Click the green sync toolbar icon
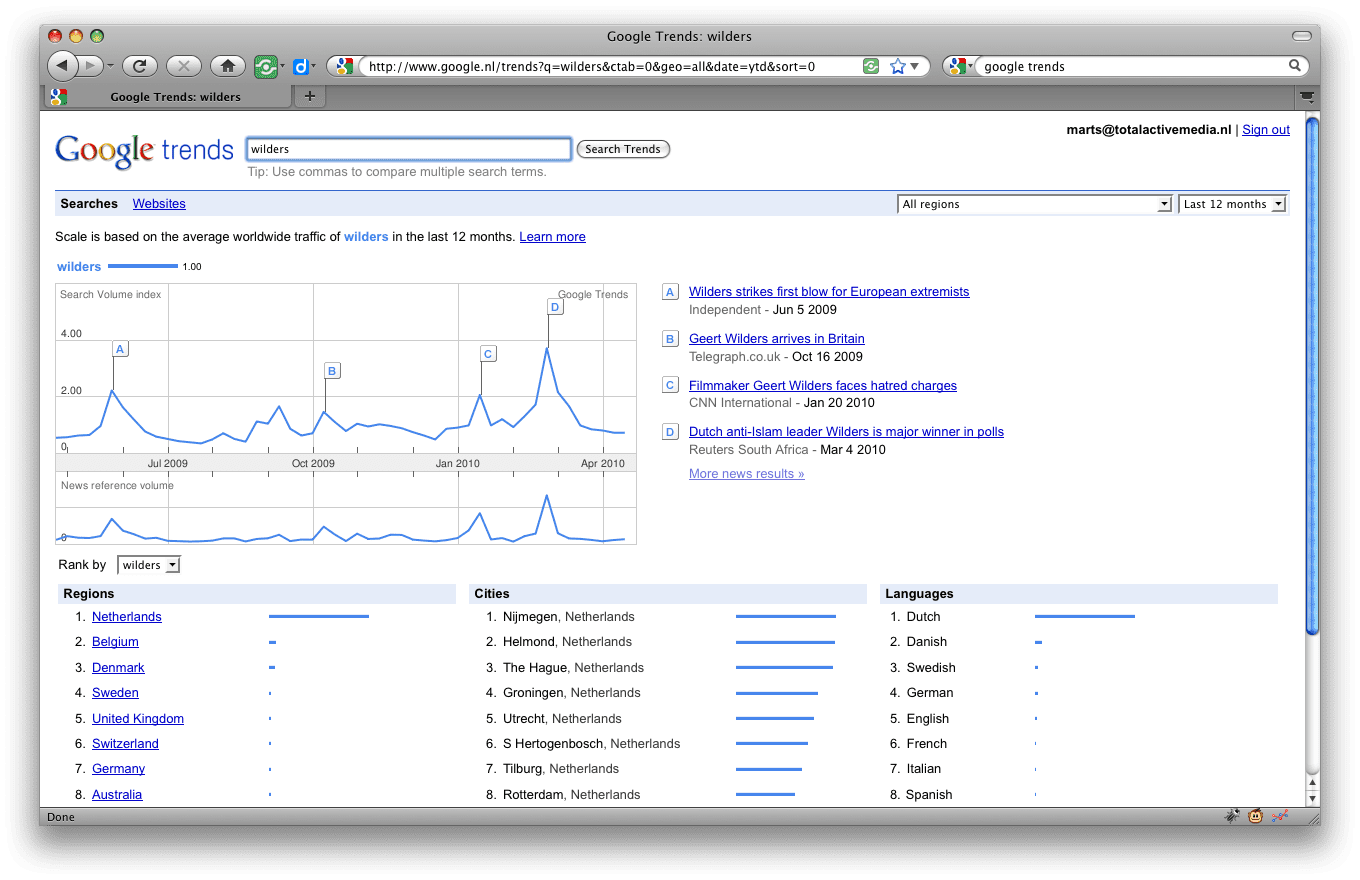Image resolution: width=1360 pixels, height=880 pixels. pos(265,66)
